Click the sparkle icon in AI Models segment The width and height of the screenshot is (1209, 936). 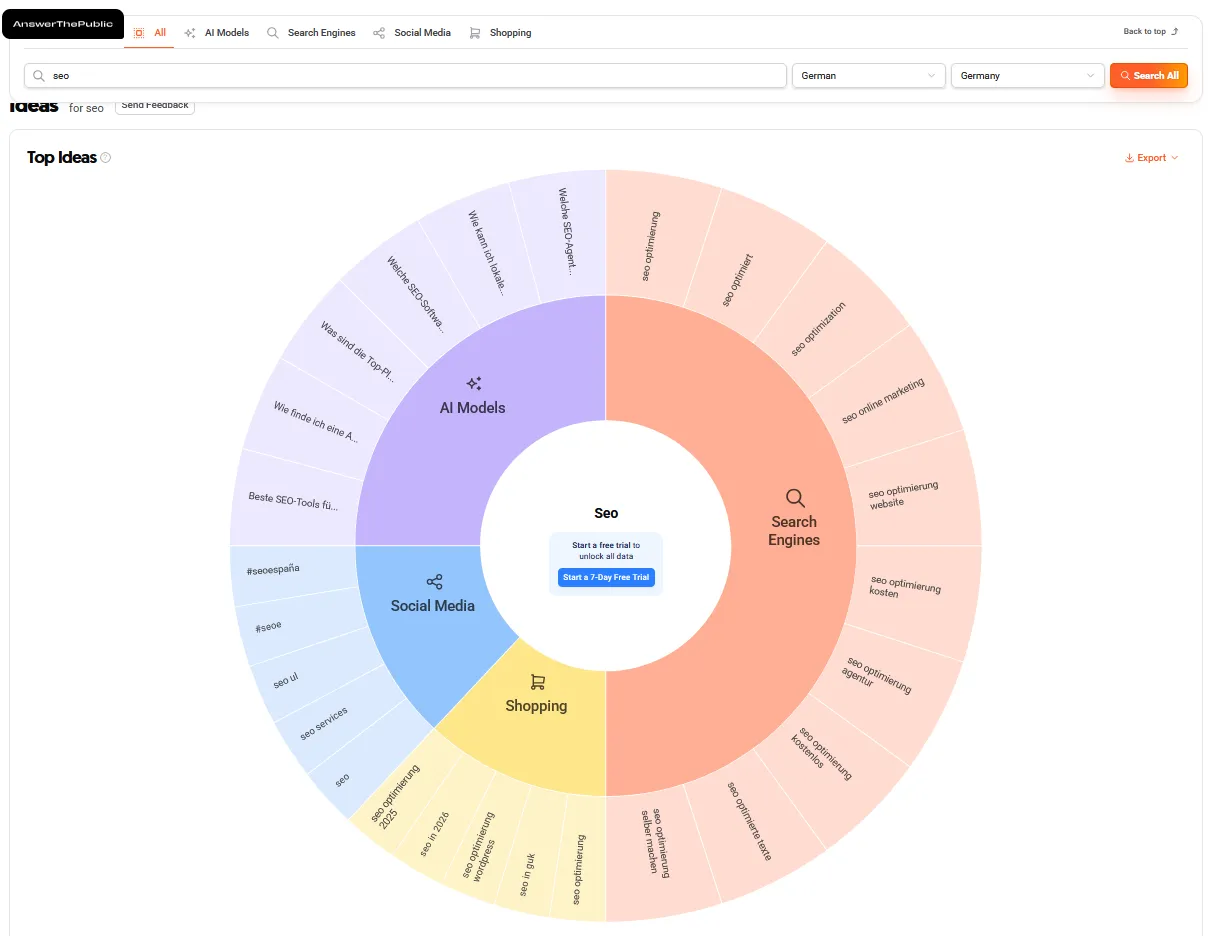[474, 384]
